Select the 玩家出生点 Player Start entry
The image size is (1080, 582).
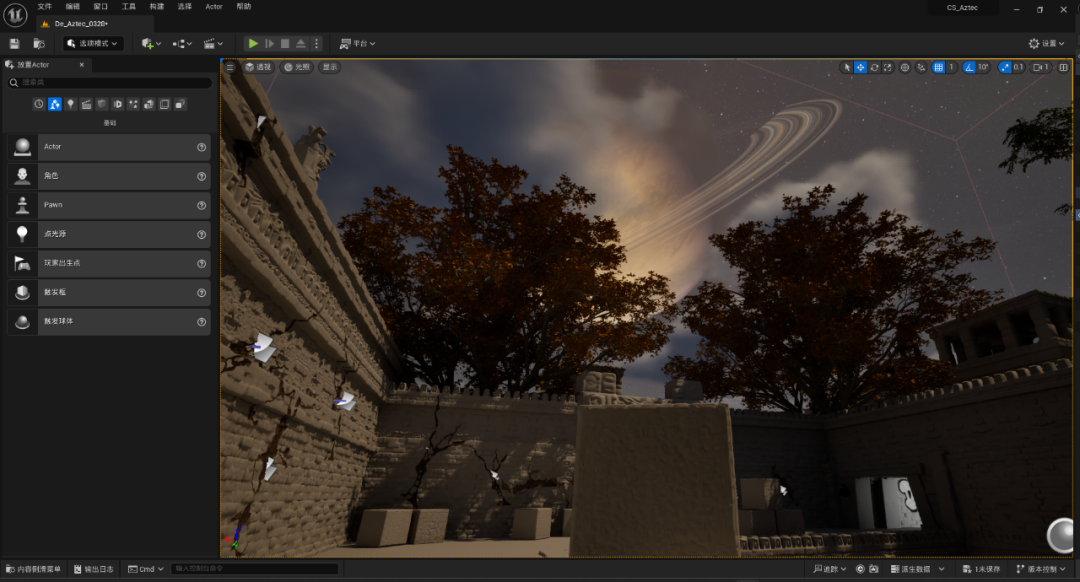[109, 263]
